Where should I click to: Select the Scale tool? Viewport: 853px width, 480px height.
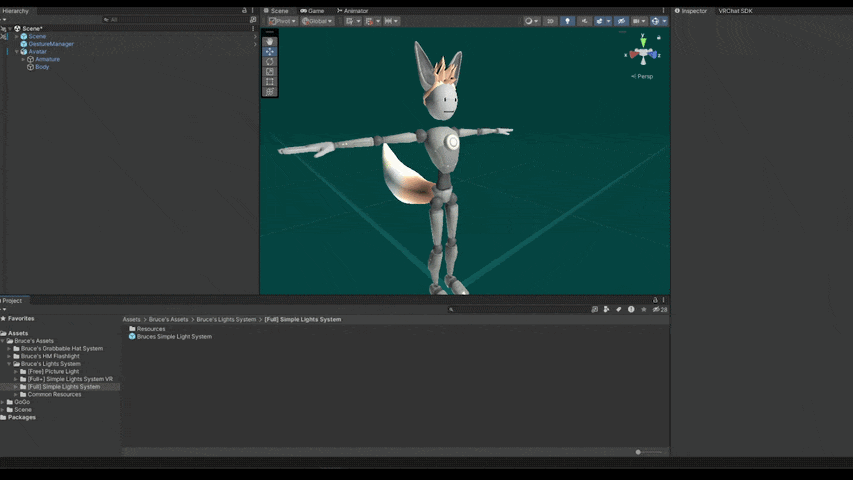pyautogui.click(x=270, y=71)
